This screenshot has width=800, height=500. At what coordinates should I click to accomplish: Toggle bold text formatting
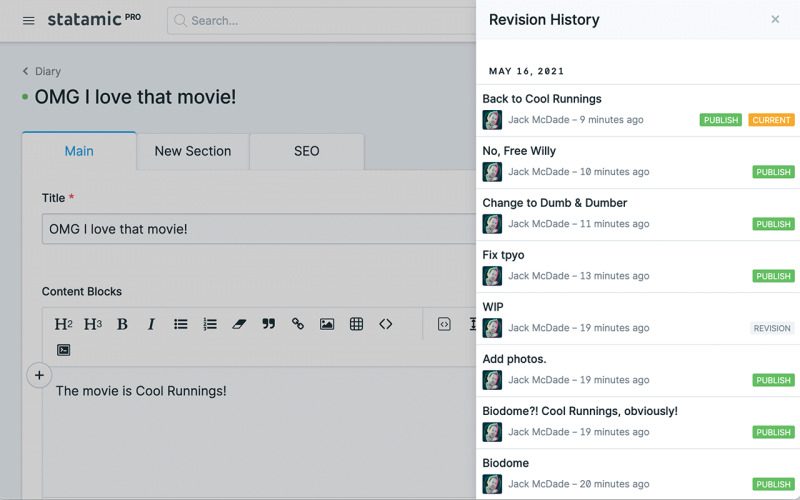coord(122,324)
